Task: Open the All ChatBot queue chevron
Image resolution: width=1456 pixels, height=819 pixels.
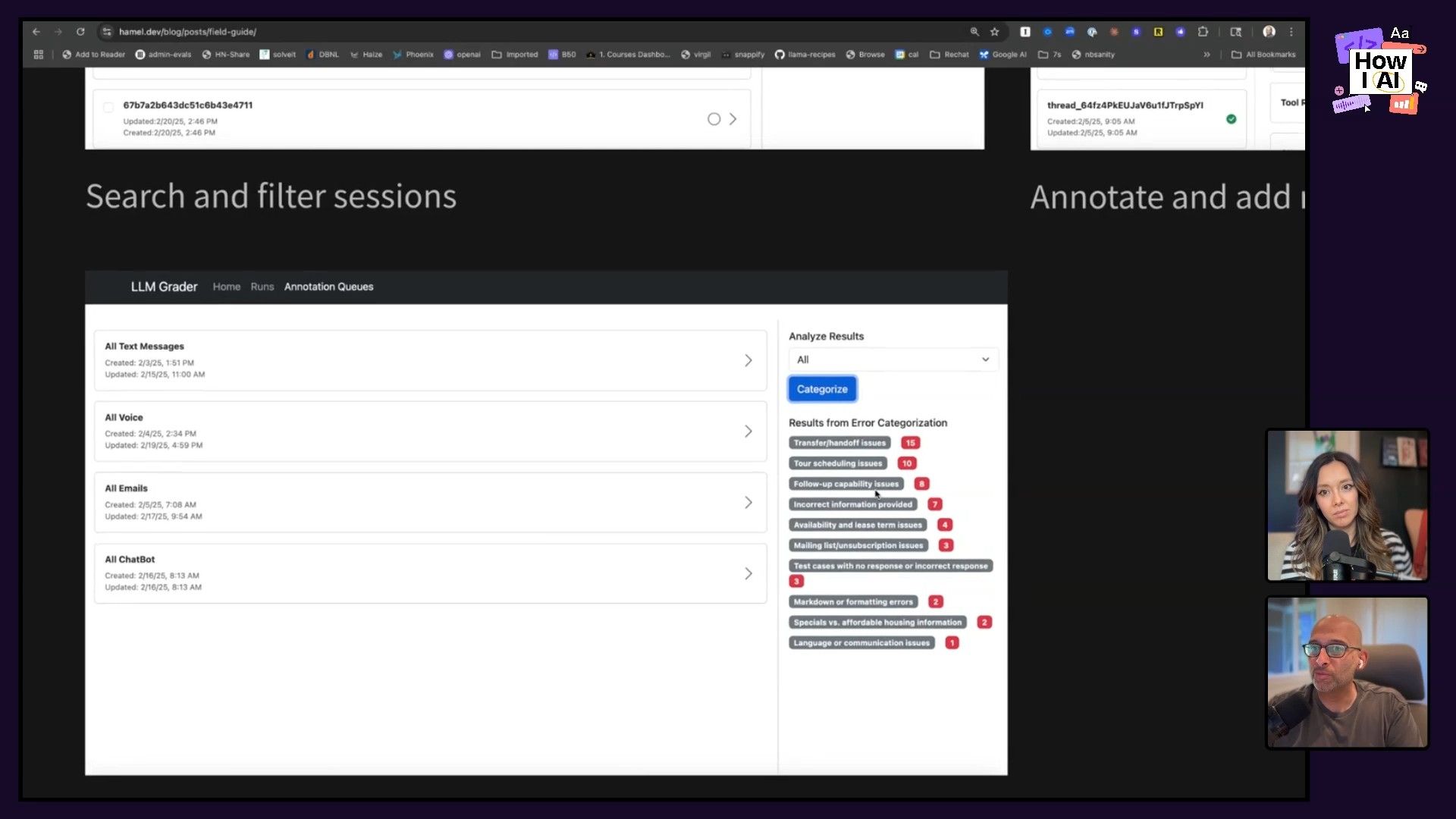Action: [x=748, y=574]
